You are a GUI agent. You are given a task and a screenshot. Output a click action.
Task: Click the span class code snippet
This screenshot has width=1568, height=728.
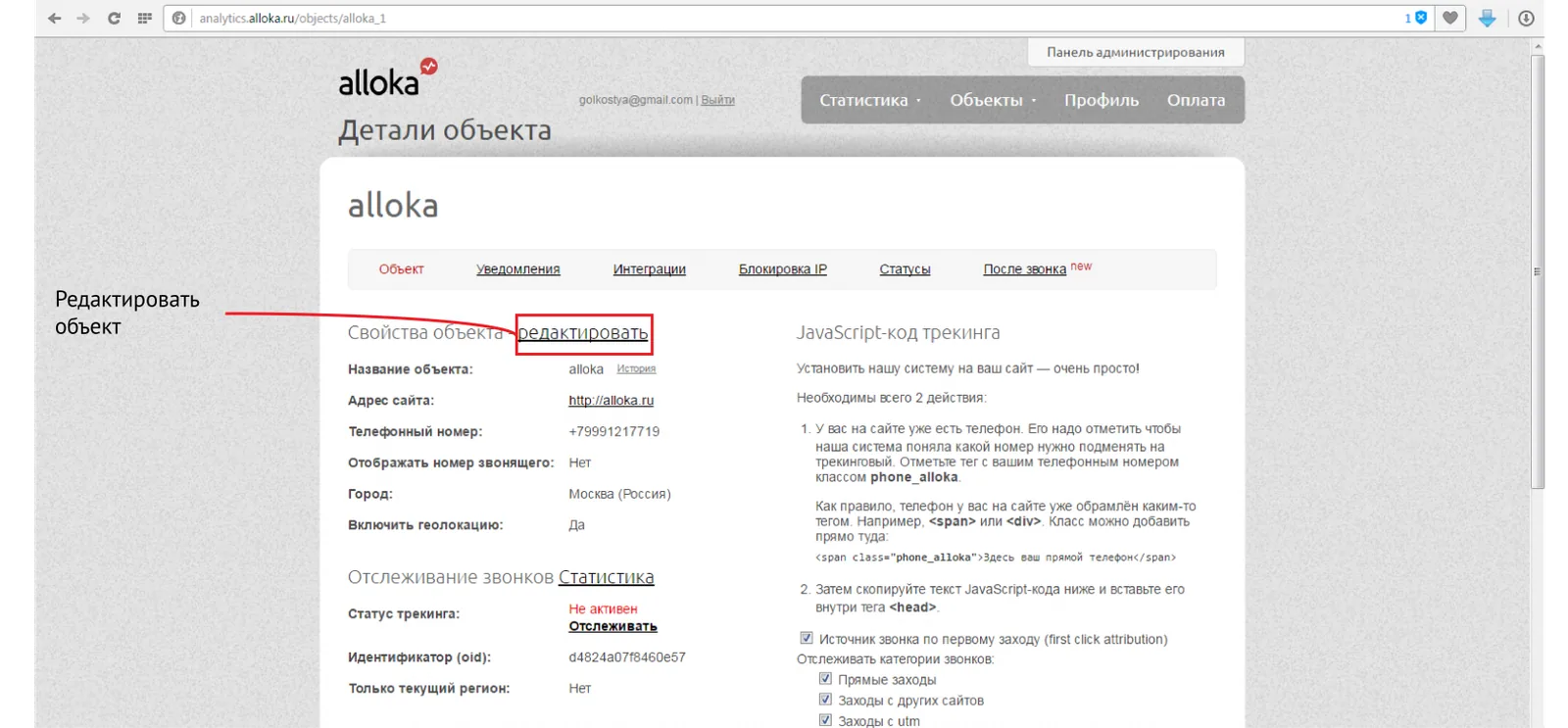[x=996, y=558]
